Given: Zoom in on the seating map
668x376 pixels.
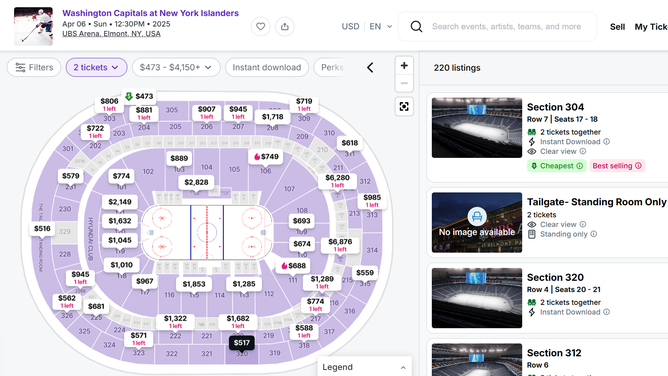Looking at the screenshot, I should point(404,66).
